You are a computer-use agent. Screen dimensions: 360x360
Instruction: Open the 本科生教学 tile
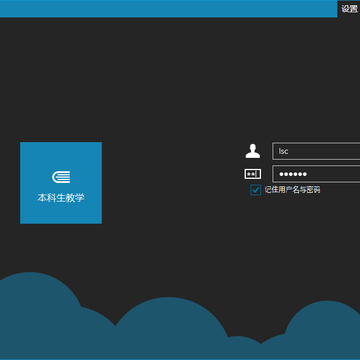point(61,183)
